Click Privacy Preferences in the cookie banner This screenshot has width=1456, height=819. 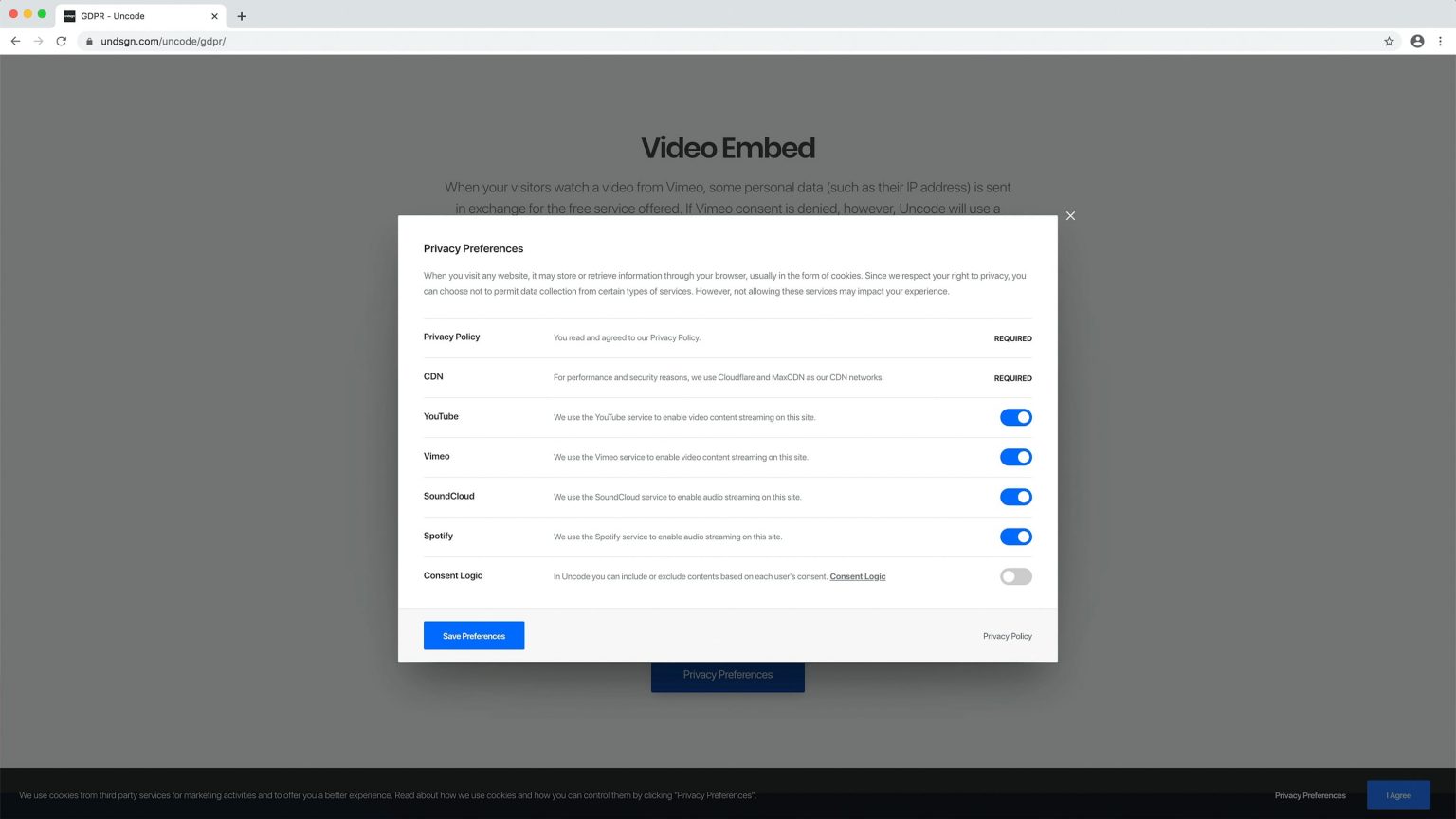pyautogui.click(x=1309, y=795)
